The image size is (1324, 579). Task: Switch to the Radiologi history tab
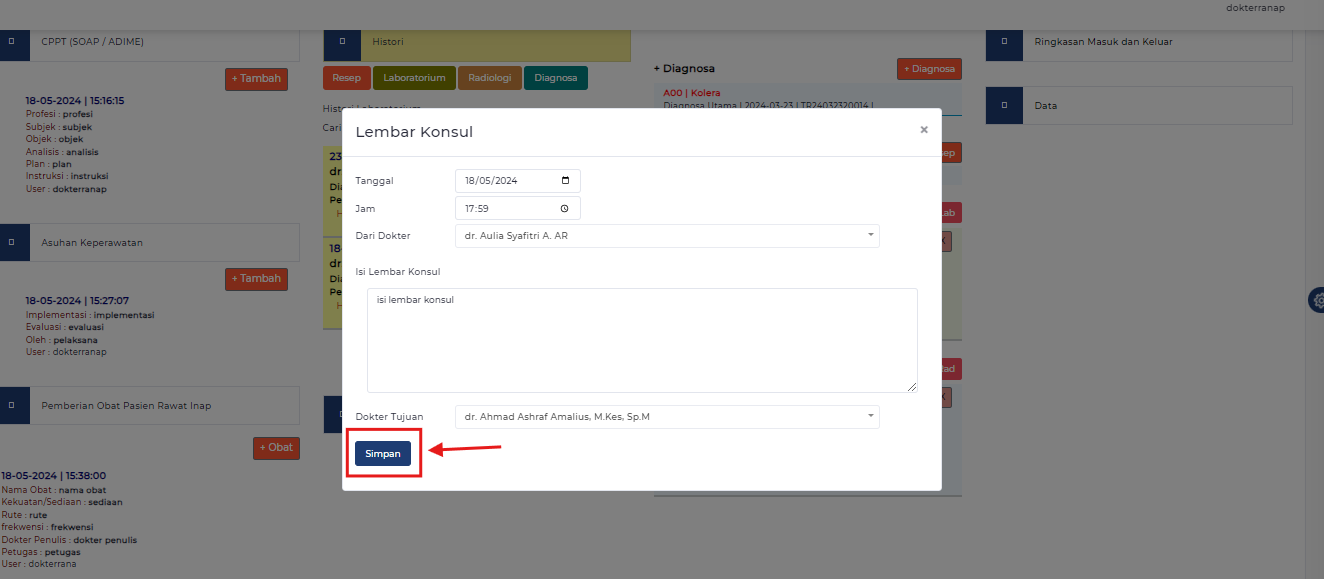(x=490, y=78)
